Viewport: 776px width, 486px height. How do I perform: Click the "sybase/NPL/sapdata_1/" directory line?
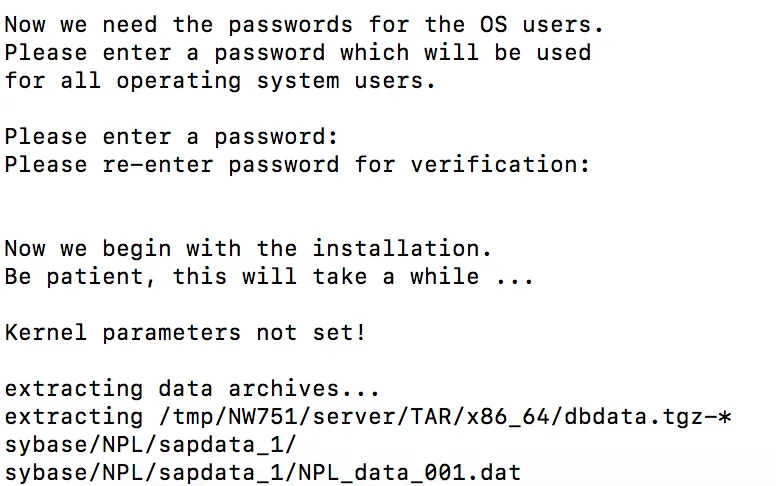150,443
